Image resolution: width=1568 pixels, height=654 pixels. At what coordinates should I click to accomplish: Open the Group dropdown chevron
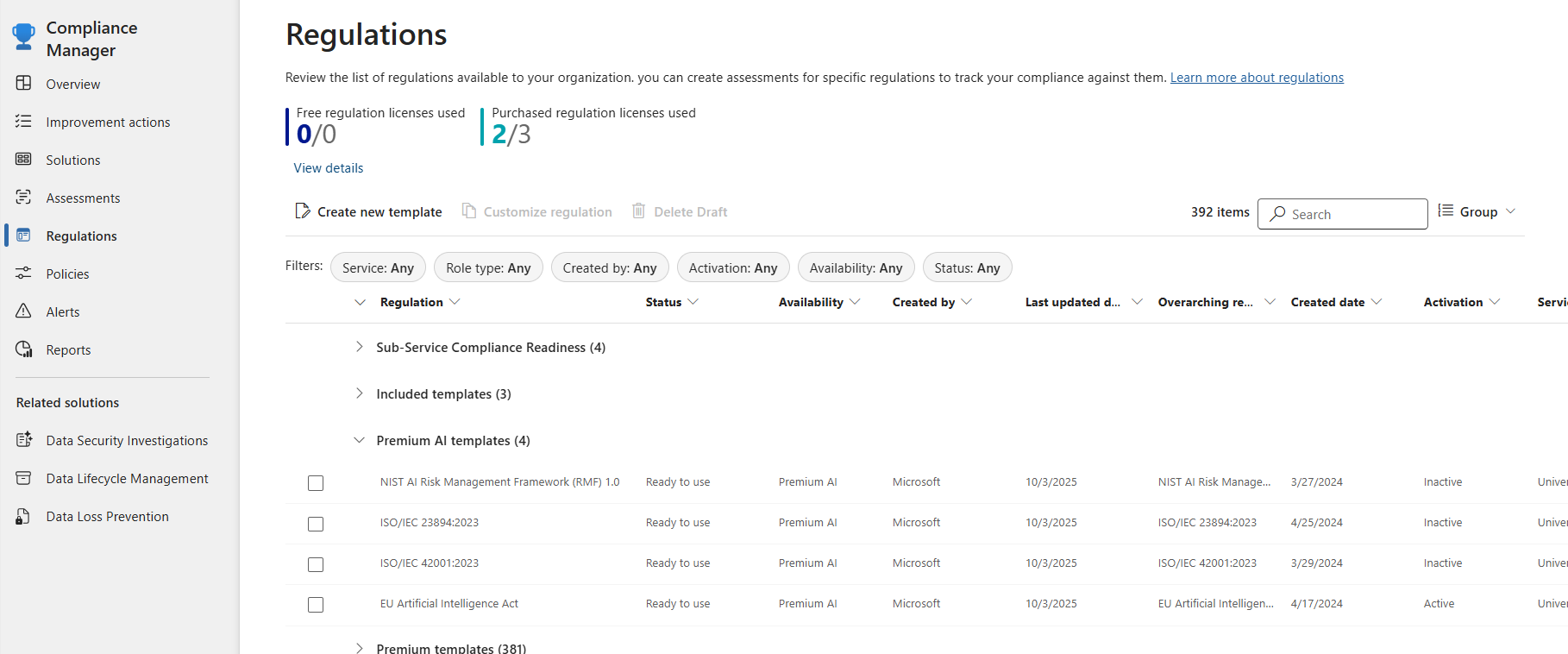click(x=1510, y=211)
